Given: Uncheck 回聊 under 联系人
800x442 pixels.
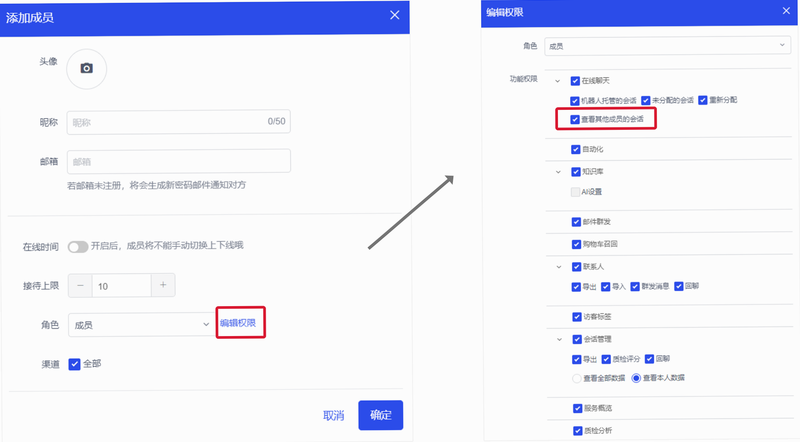Looking at the screenshot, I should 679,286.
